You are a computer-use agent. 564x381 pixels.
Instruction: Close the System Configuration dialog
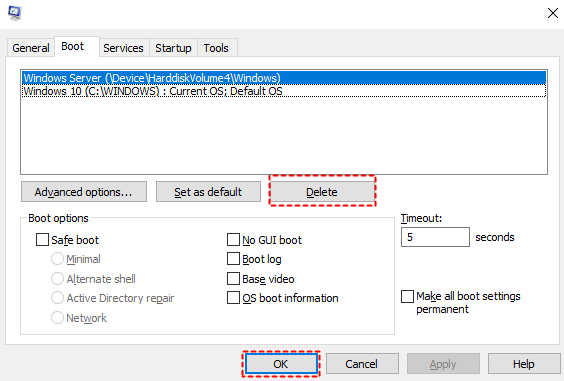coord(552,13)
